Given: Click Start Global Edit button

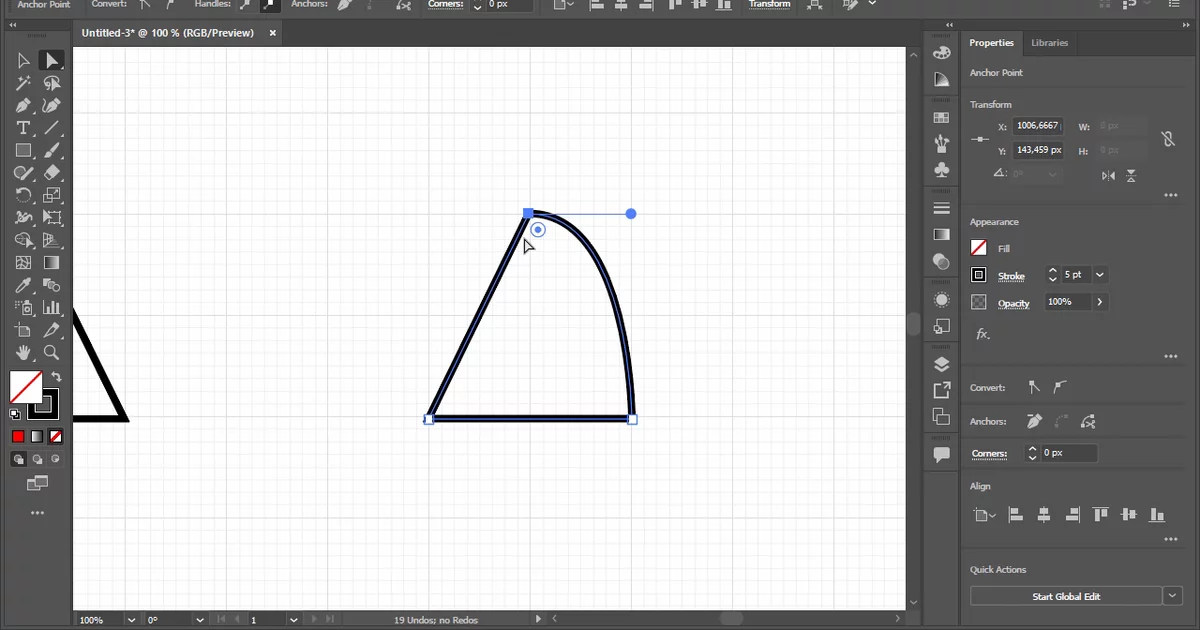Looking at the screenshot, I should coord(1066,596).
